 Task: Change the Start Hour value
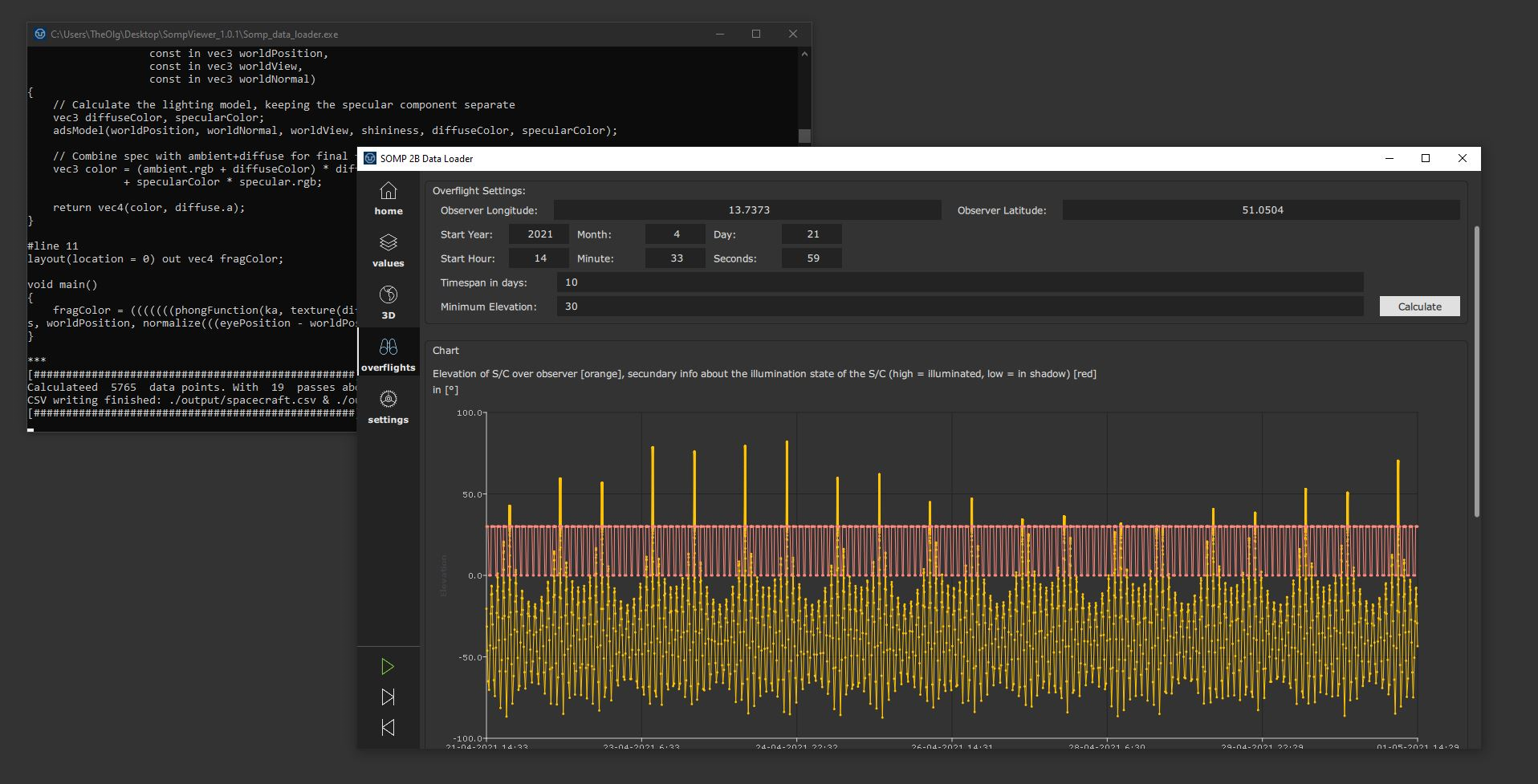[539, 258]
